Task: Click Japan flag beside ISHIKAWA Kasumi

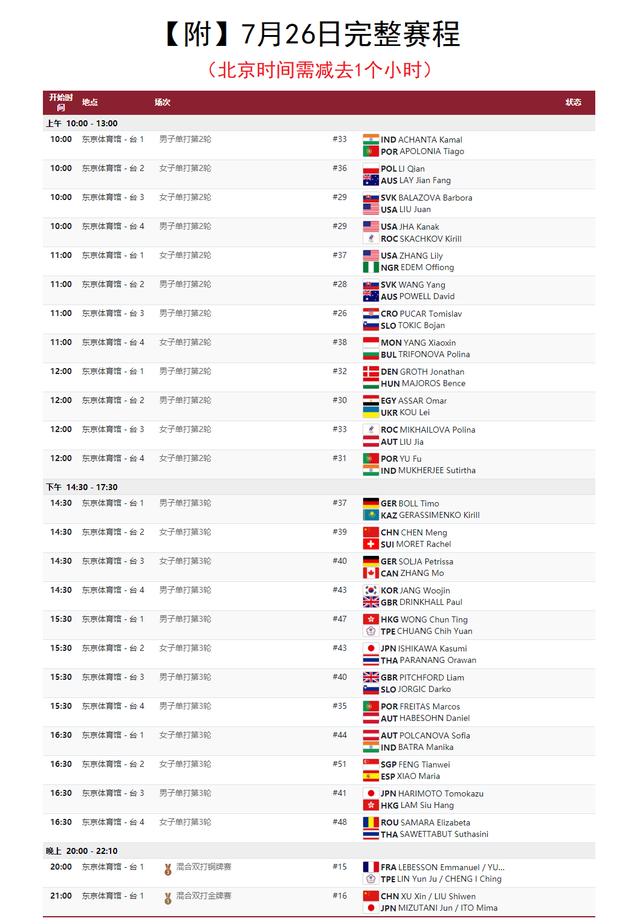Action: click(x=371, y=648)
